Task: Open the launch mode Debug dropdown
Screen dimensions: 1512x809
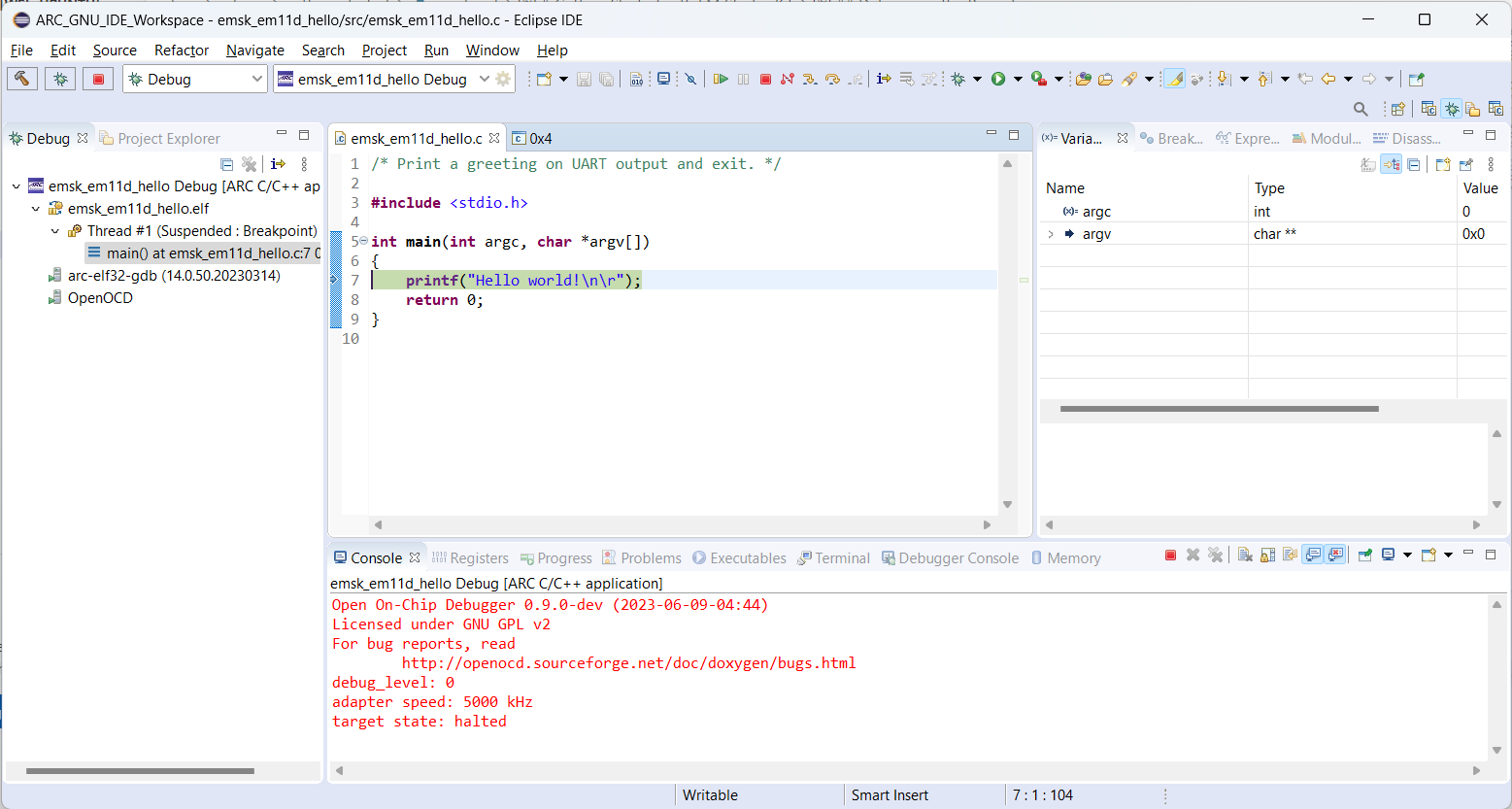Action: click(257, 79)
